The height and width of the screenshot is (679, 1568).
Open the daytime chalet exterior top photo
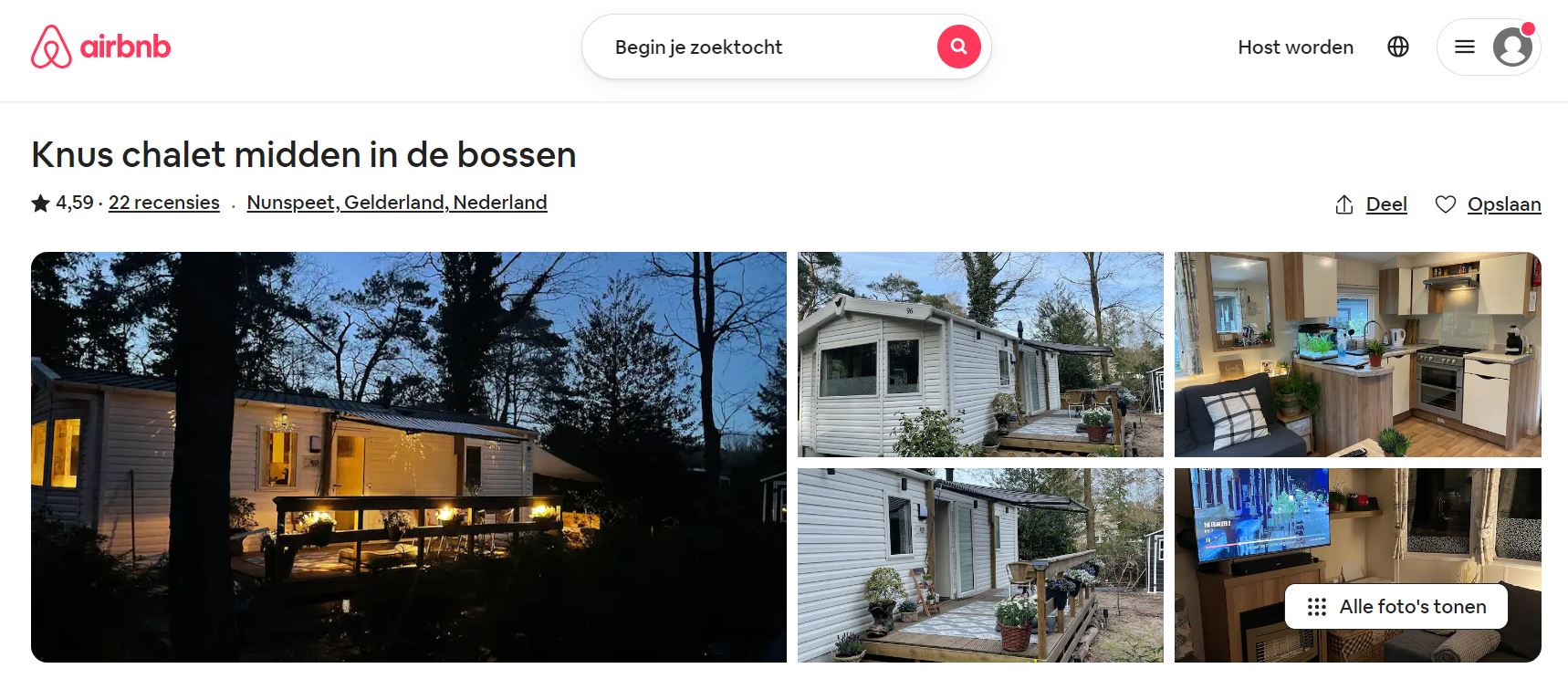pyautogui.click(x=980, y=354)
